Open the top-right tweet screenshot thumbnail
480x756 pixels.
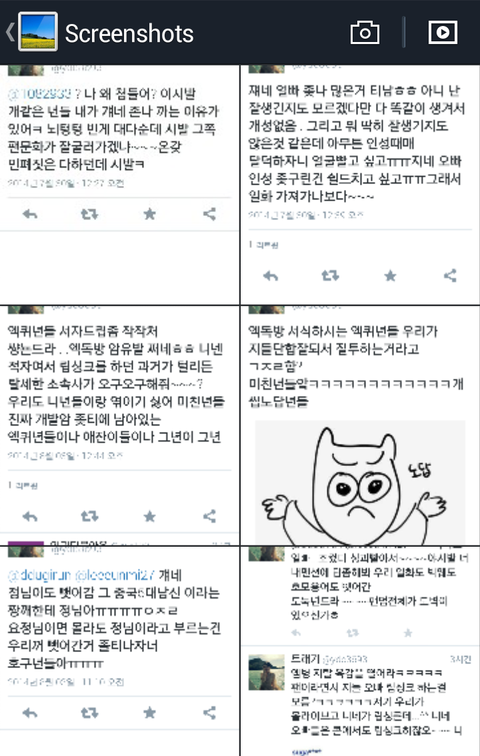[360, 185]
